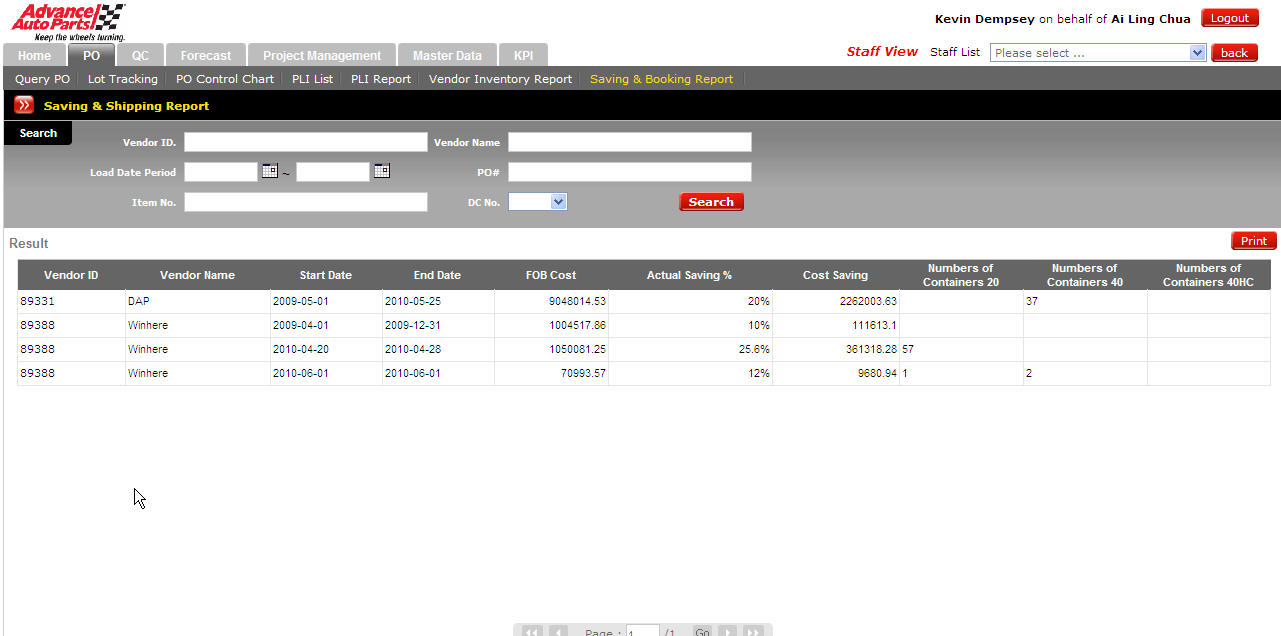This screenshot has height=636, width=1281.
Task: Print the results with Print button
Action: (x=1253, y=241)
